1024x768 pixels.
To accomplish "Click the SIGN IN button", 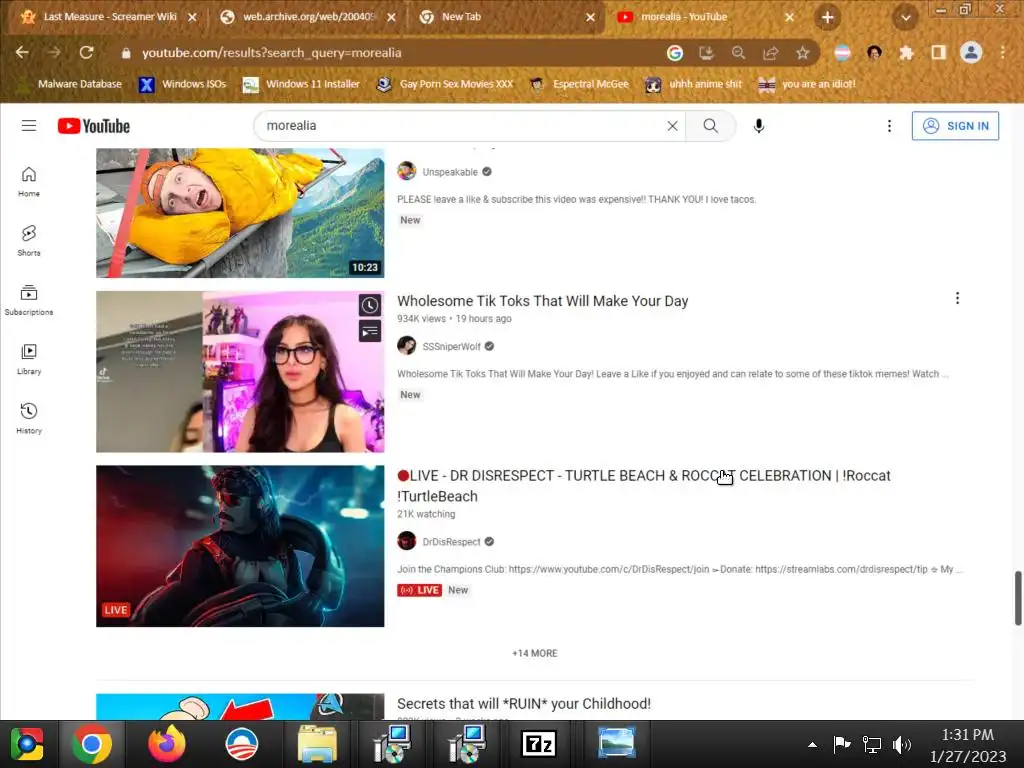I will pos(955,126).
